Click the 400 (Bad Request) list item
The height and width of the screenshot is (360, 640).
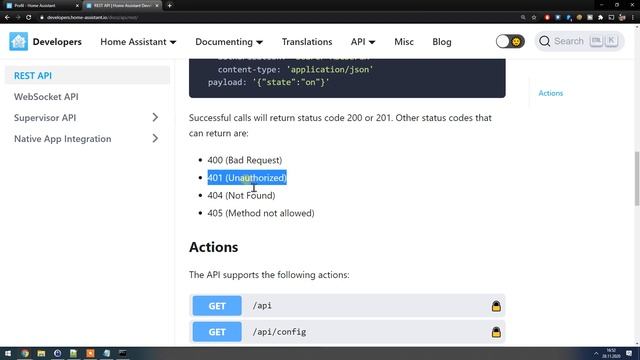click(x=244, y=160)
